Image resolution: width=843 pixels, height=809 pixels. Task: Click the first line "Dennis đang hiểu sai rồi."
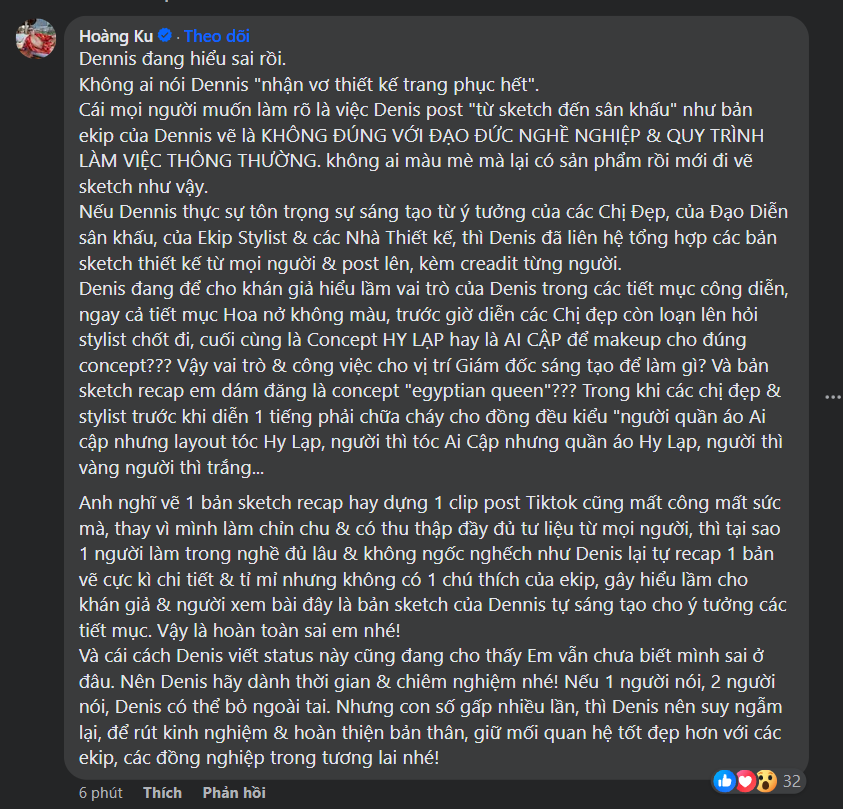click(173, 59)
